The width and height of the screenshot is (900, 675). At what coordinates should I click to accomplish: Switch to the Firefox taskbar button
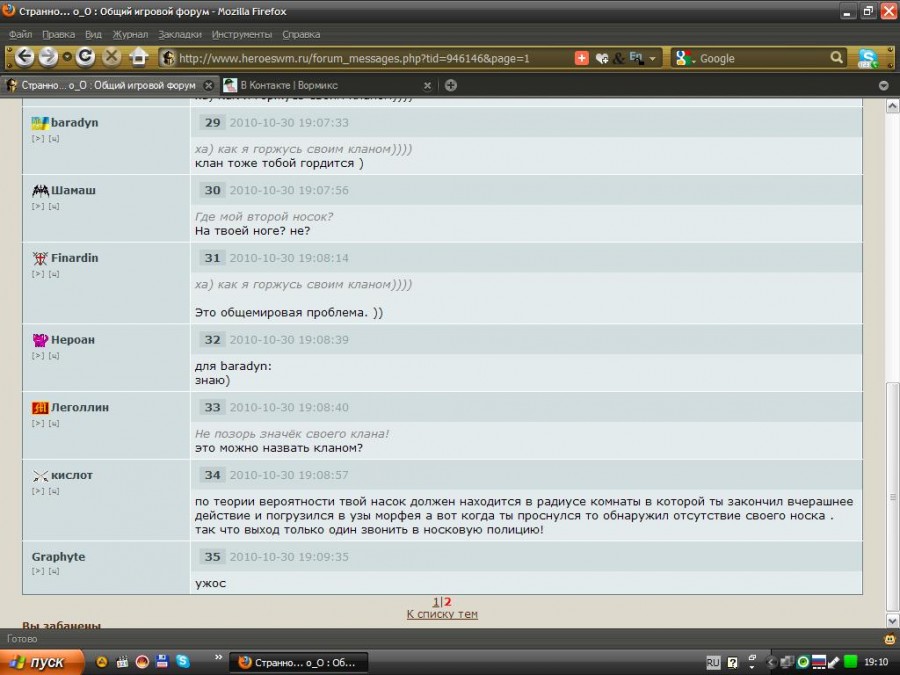[x=298, y=662]
